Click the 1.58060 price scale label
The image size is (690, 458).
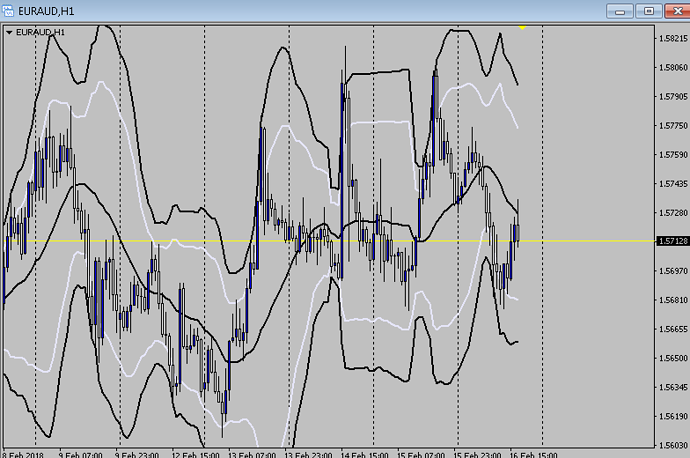pyautogui.click(x=673, y=67)
